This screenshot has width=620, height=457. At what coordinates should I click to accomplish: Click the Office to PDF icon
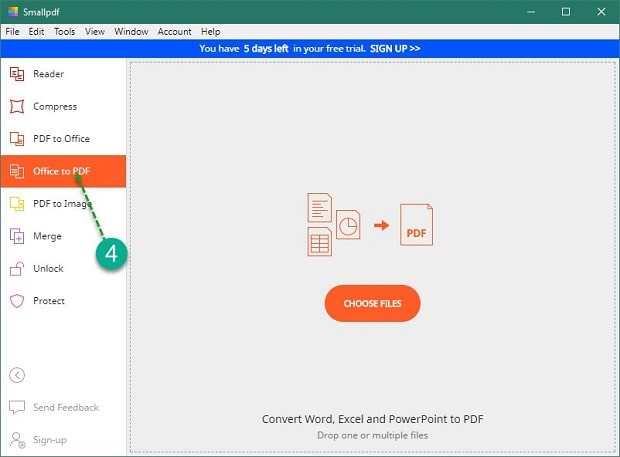tap(17, 171)
